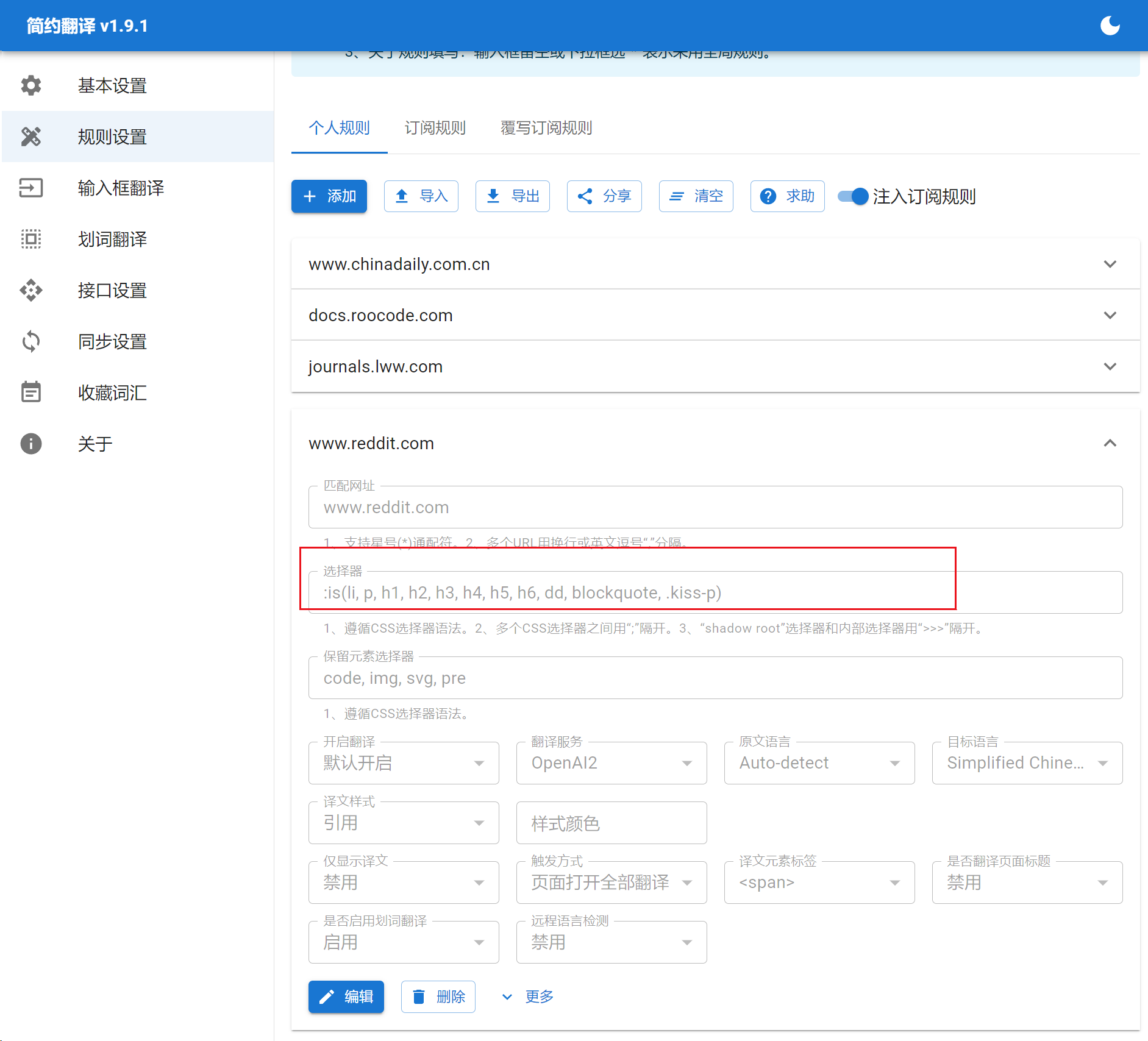Click the 划词翻译 selection icon
Screen dimensions: 1148x1041
31,239
